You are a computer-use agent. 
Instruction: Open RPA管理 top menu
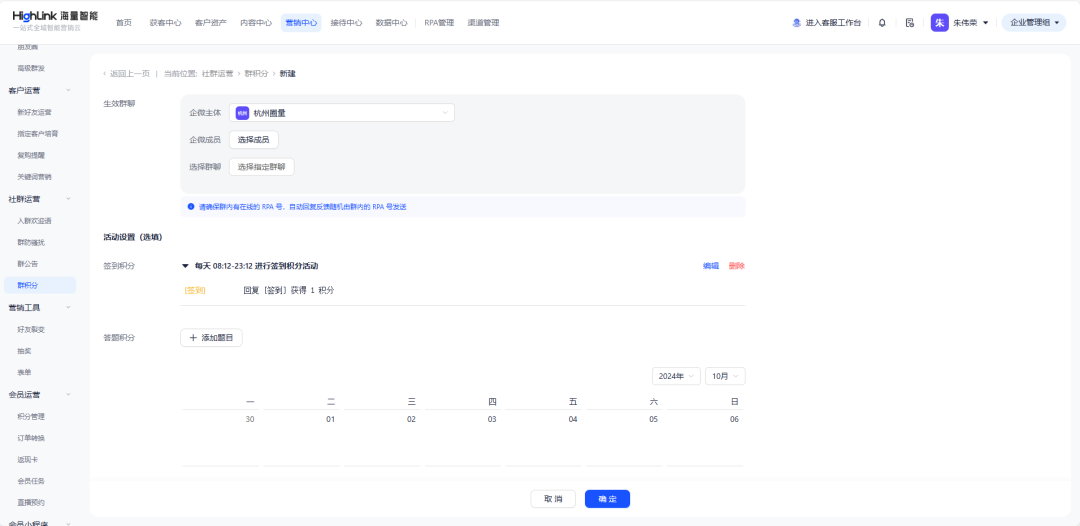click(439, 23)
